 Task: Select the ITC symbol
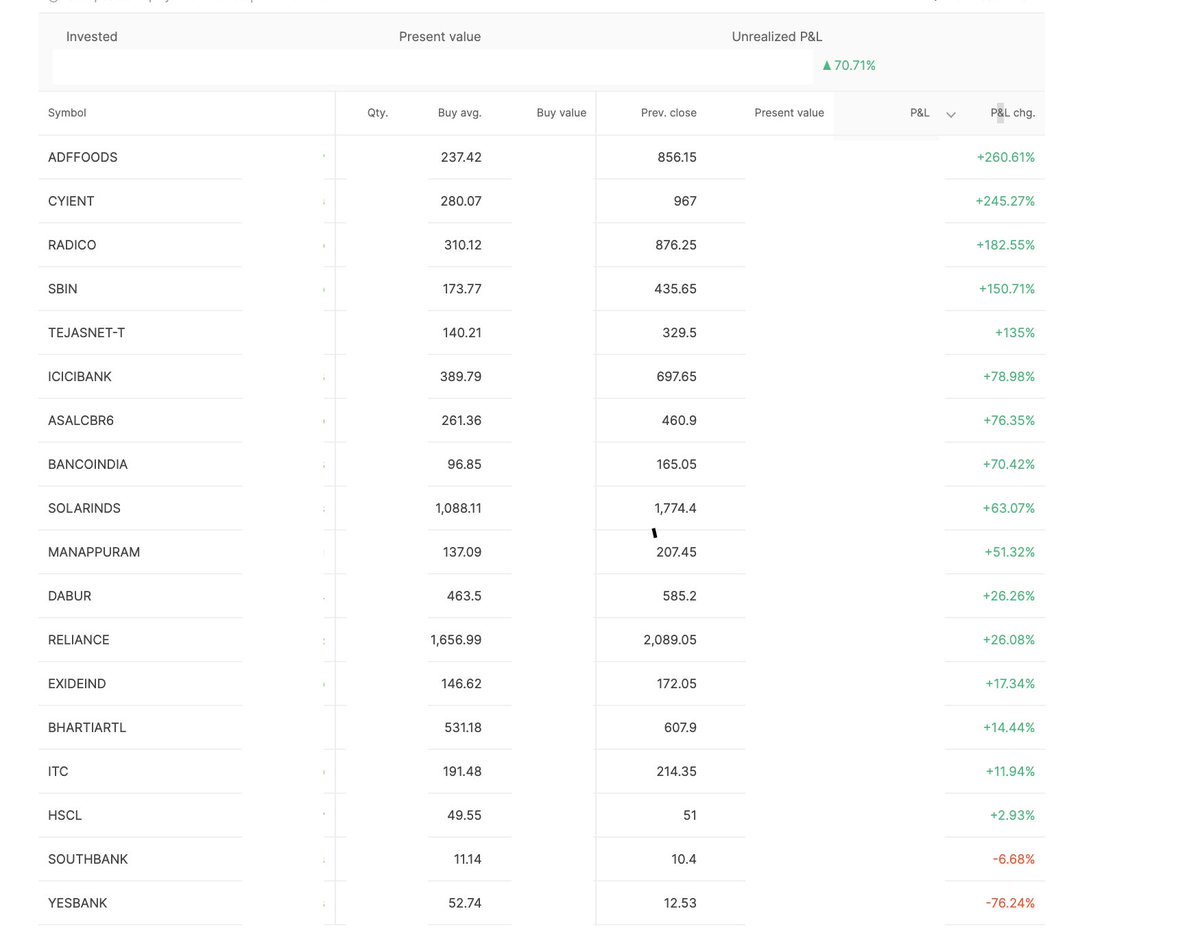click(x=58, y=773)
